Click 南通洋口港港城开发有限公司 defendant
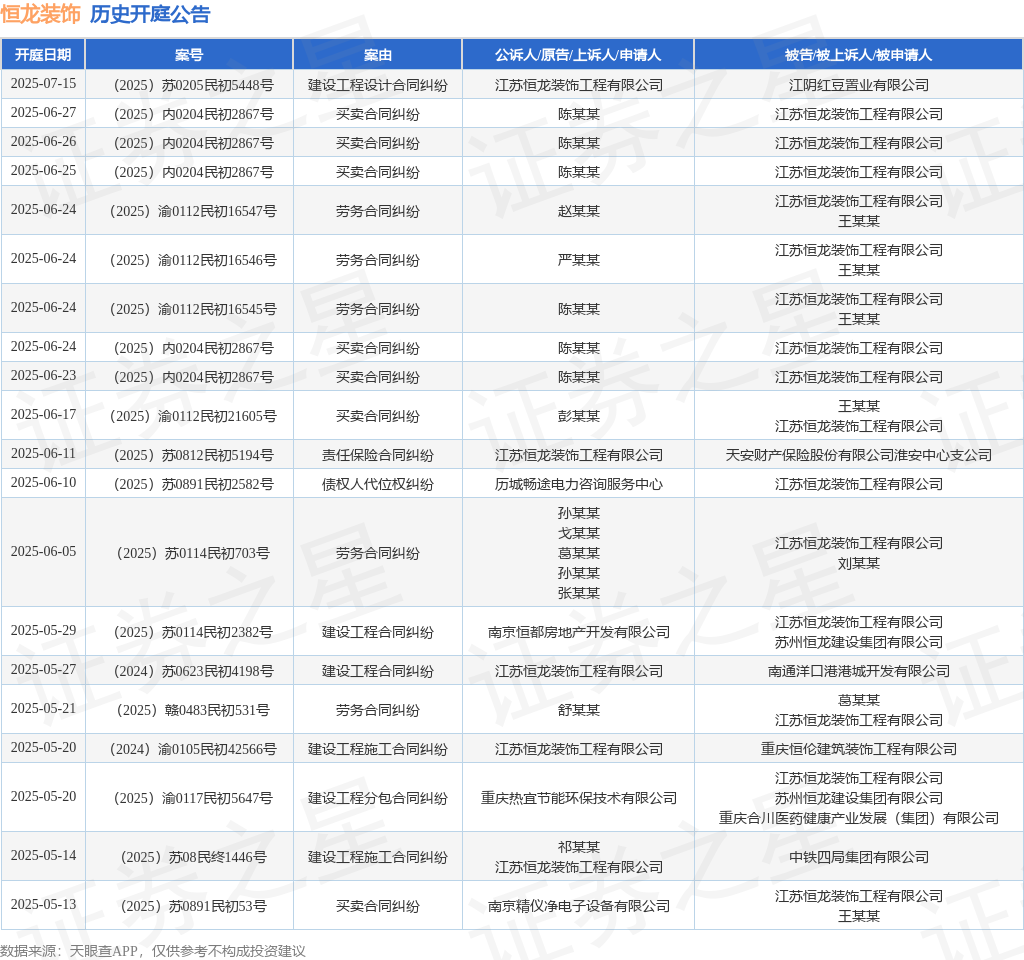The width and height of the screenshot is (1024, 960). (x=858, y=671)
